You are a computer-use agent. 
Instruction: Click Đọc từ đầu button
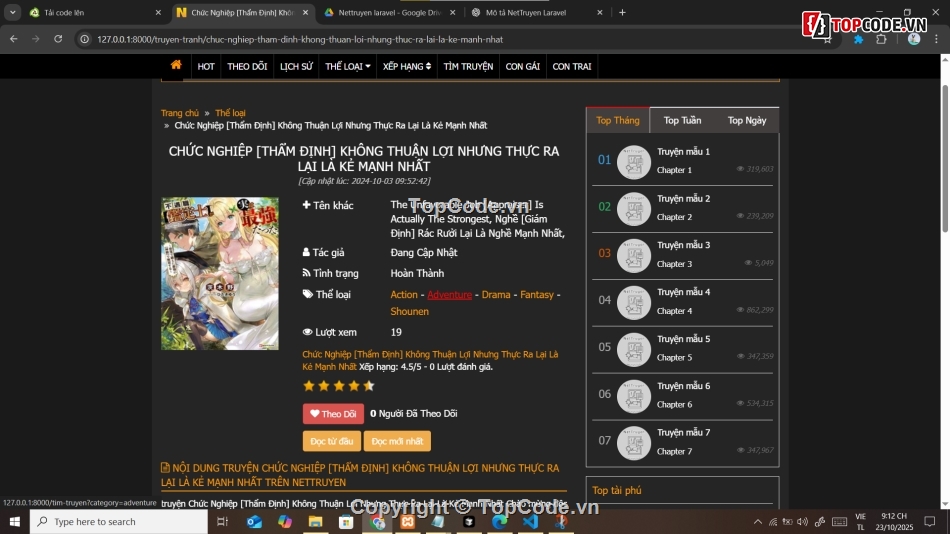coord(331,441)
